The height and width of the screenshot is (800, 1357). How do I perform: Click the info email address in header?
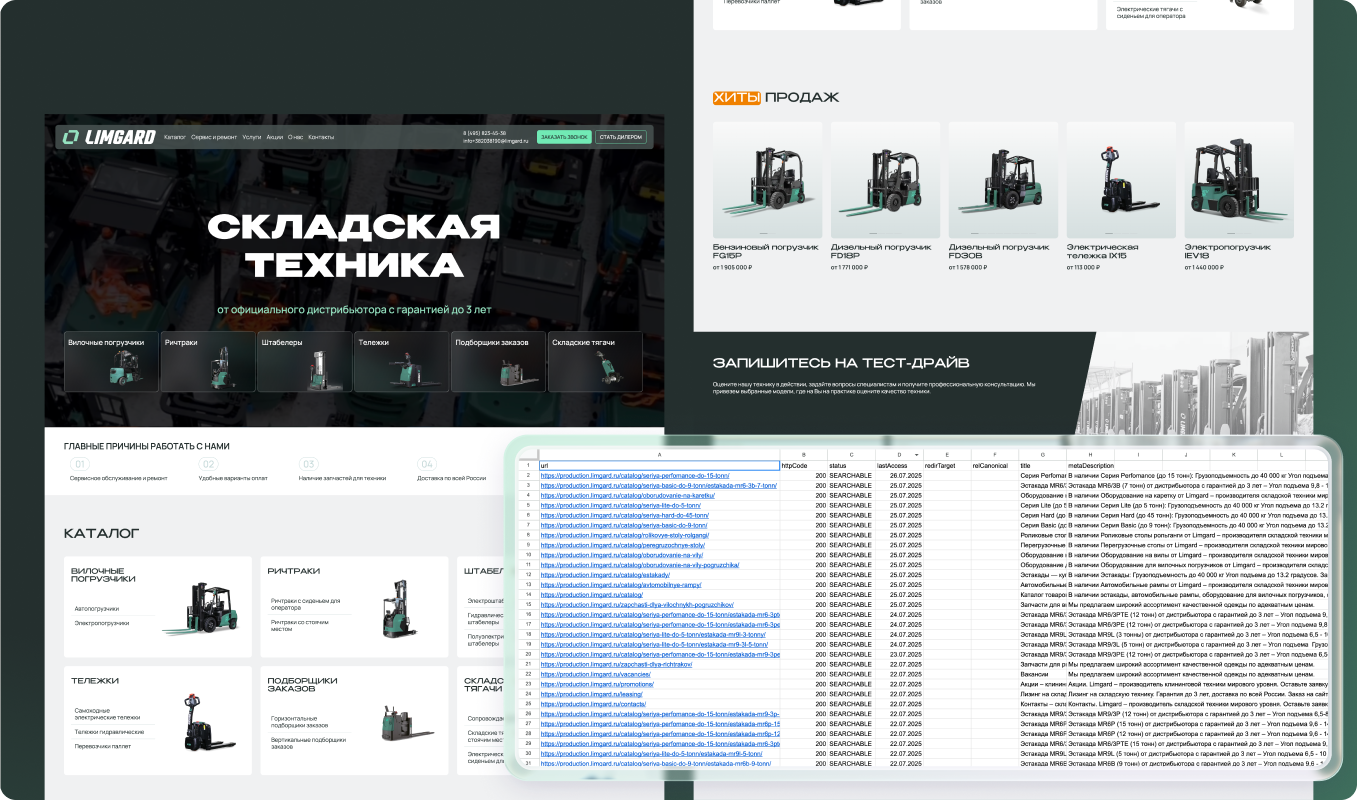495,141
